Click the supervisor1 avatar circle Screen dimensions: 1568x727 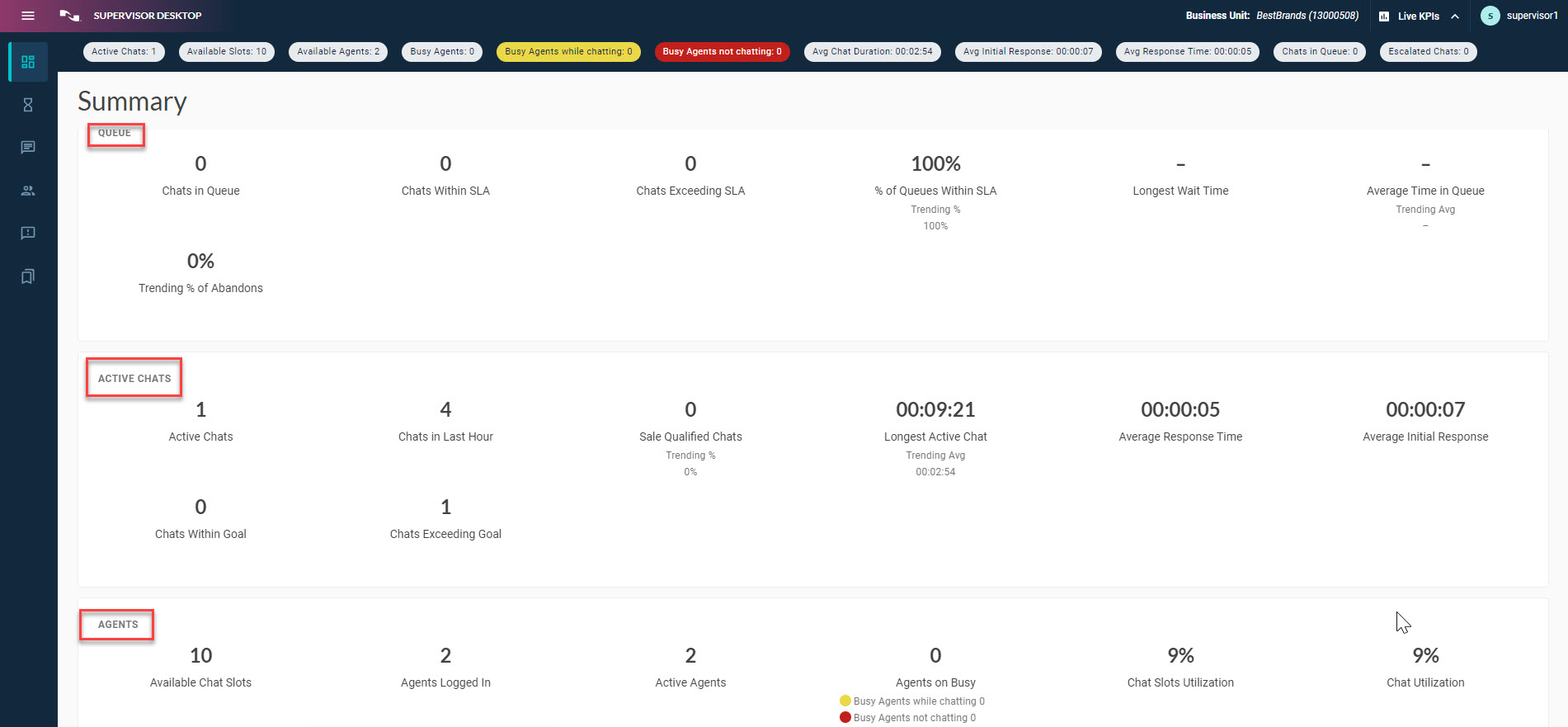1490,16
